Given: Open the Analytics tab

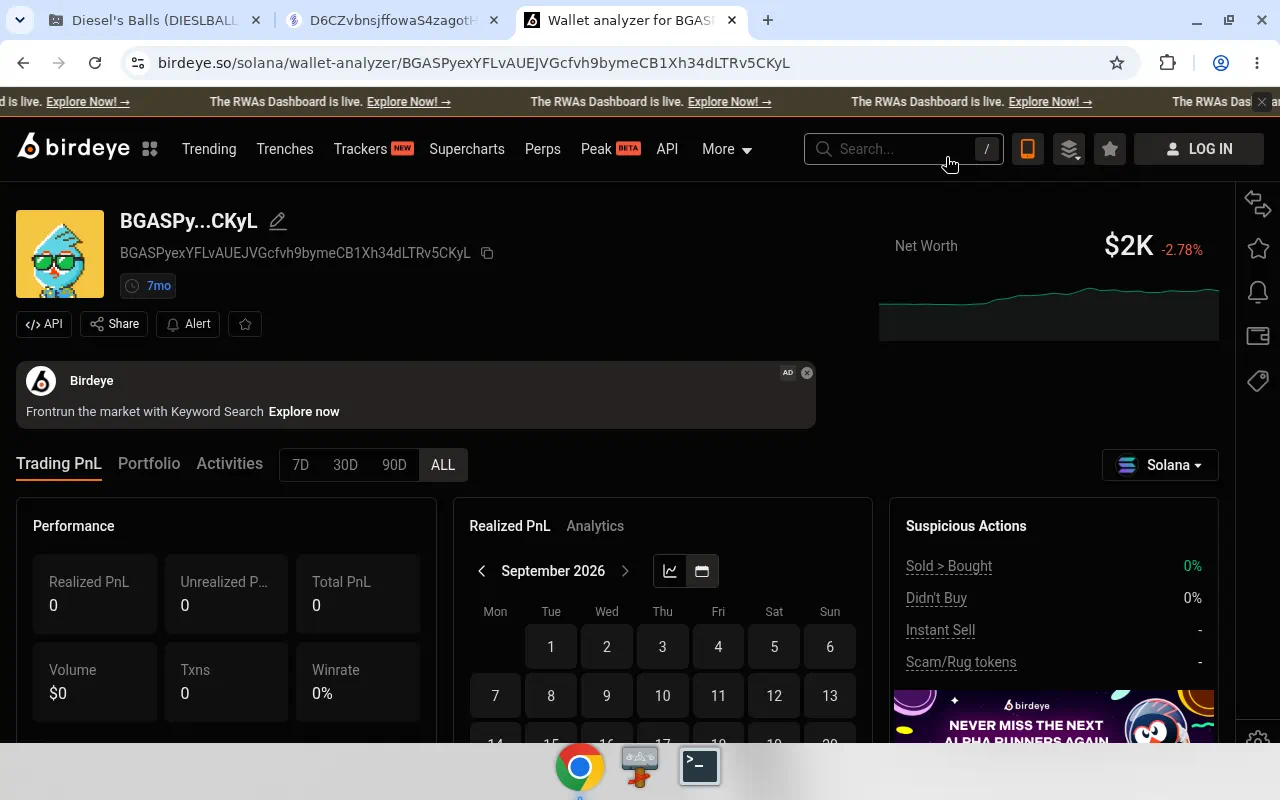Looking at the screenshot, I should tap(595, 526).
